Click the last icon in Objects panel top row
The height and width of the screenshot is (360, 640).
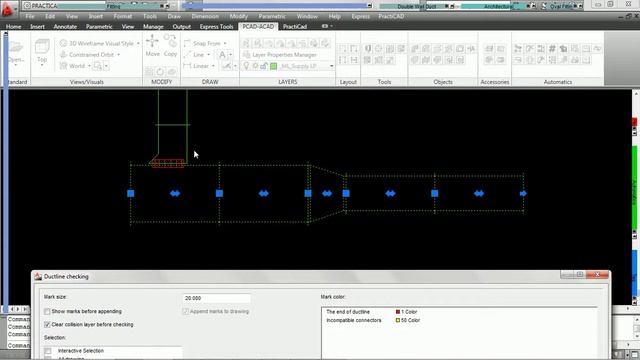[471, 49]
